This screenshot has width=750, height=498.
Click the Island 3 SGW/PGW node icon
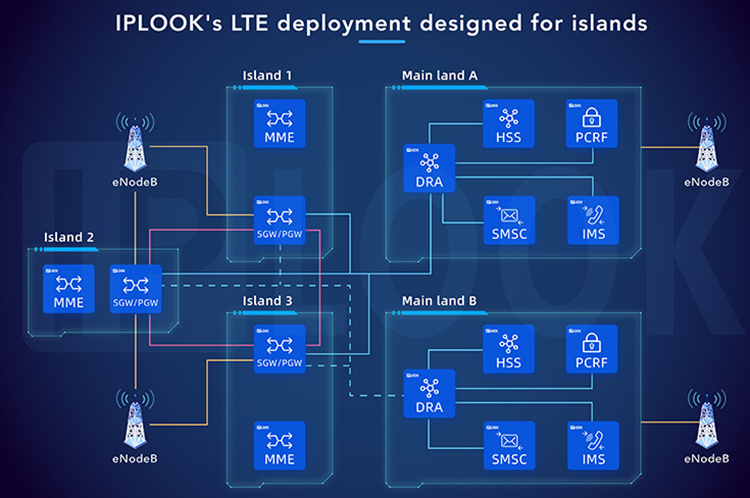[279, 349]
